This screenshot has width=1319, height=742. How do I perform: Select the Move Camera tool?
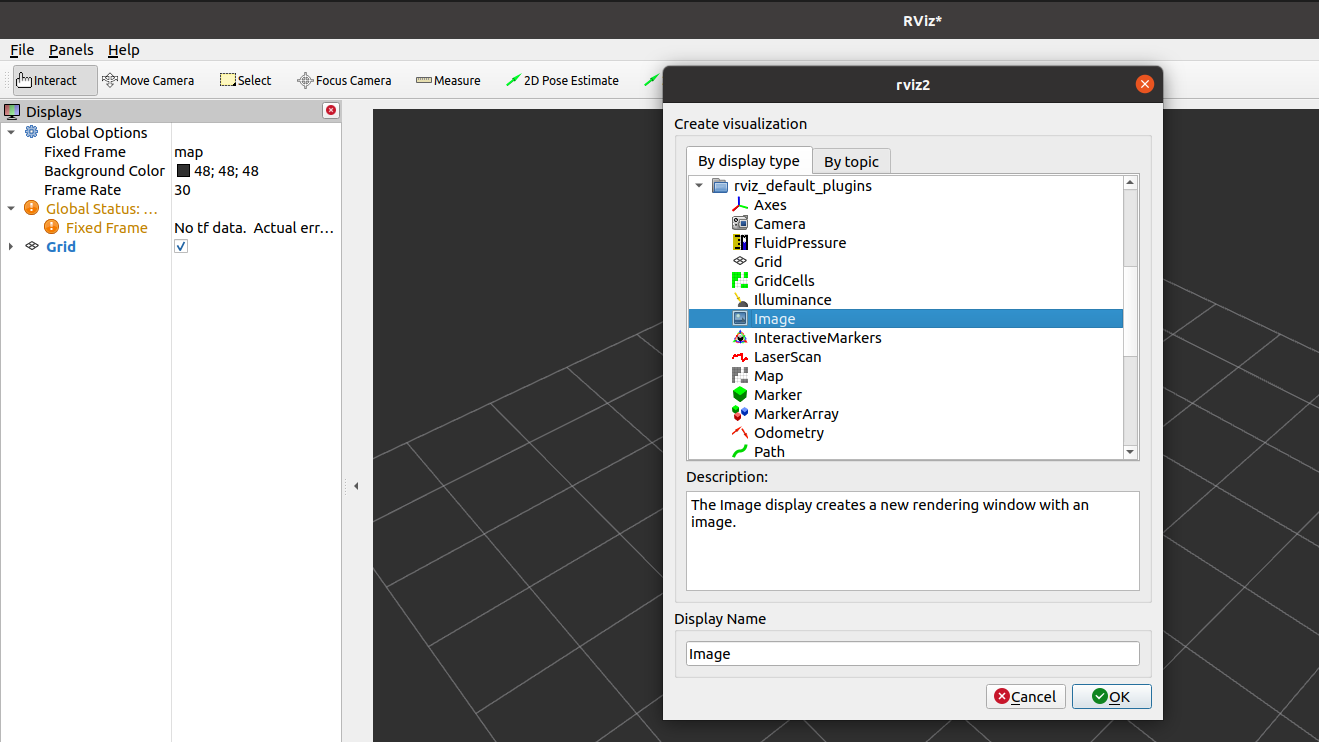[x=148, y=80]
